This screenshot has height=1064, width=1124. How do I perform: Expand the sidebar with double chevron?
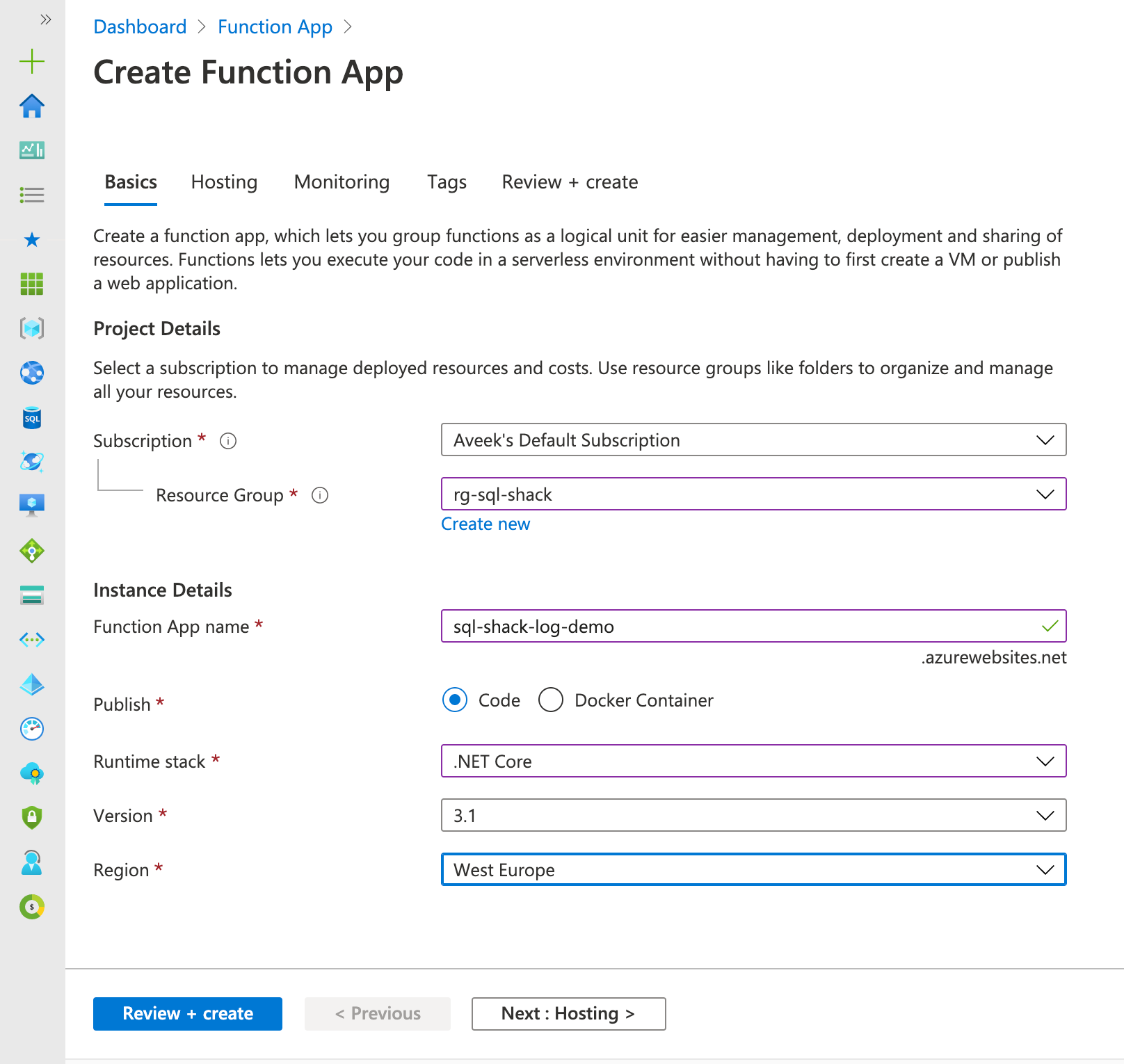[46, 19]
